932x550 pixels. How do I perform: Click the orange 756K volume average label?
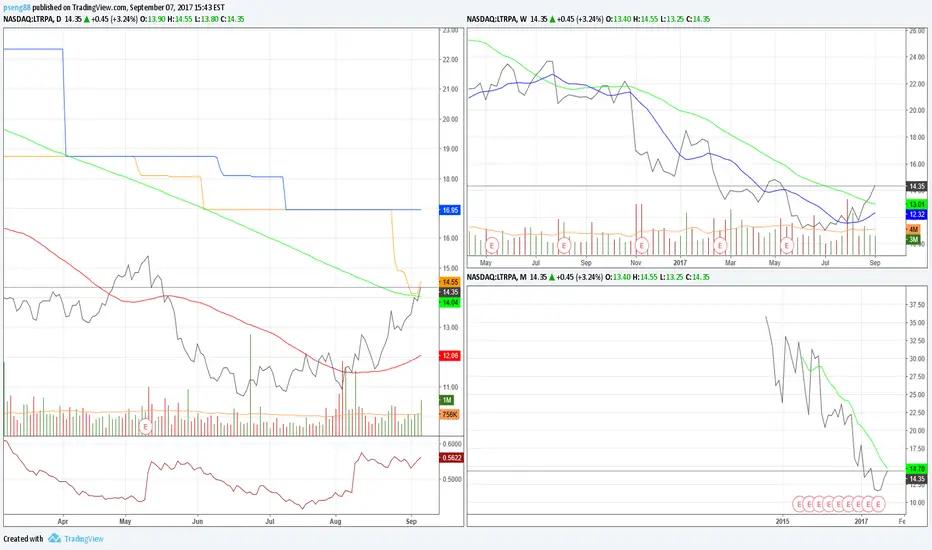click(449, 414)
